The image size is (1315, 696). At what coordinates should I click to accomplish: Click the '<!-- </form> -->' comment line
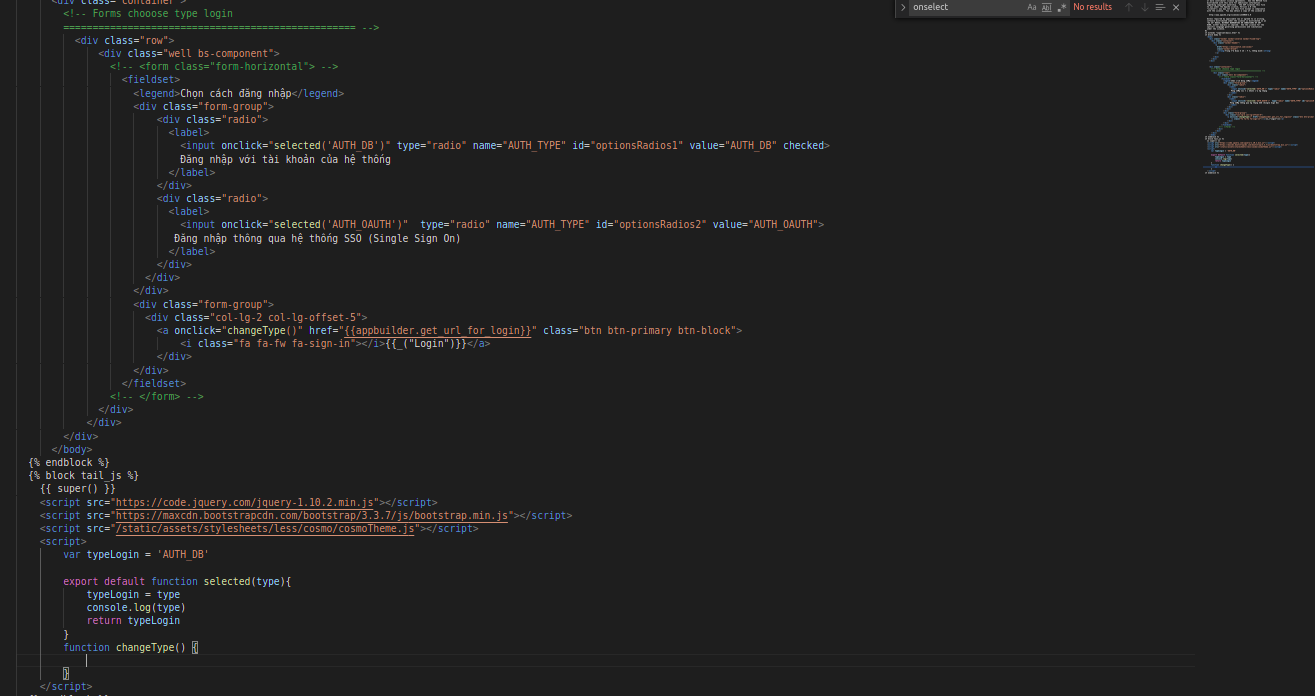157,396
